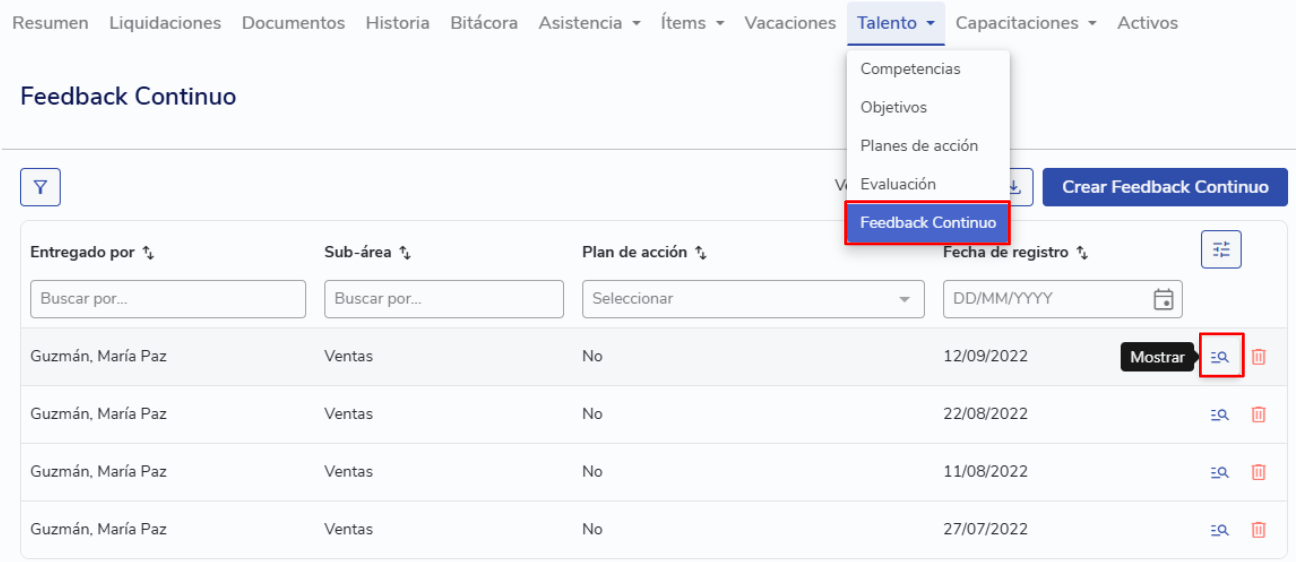This screenshot has height=562, width=1296.
Task: Open column settings icon in table header
Action: [1220, 250]
